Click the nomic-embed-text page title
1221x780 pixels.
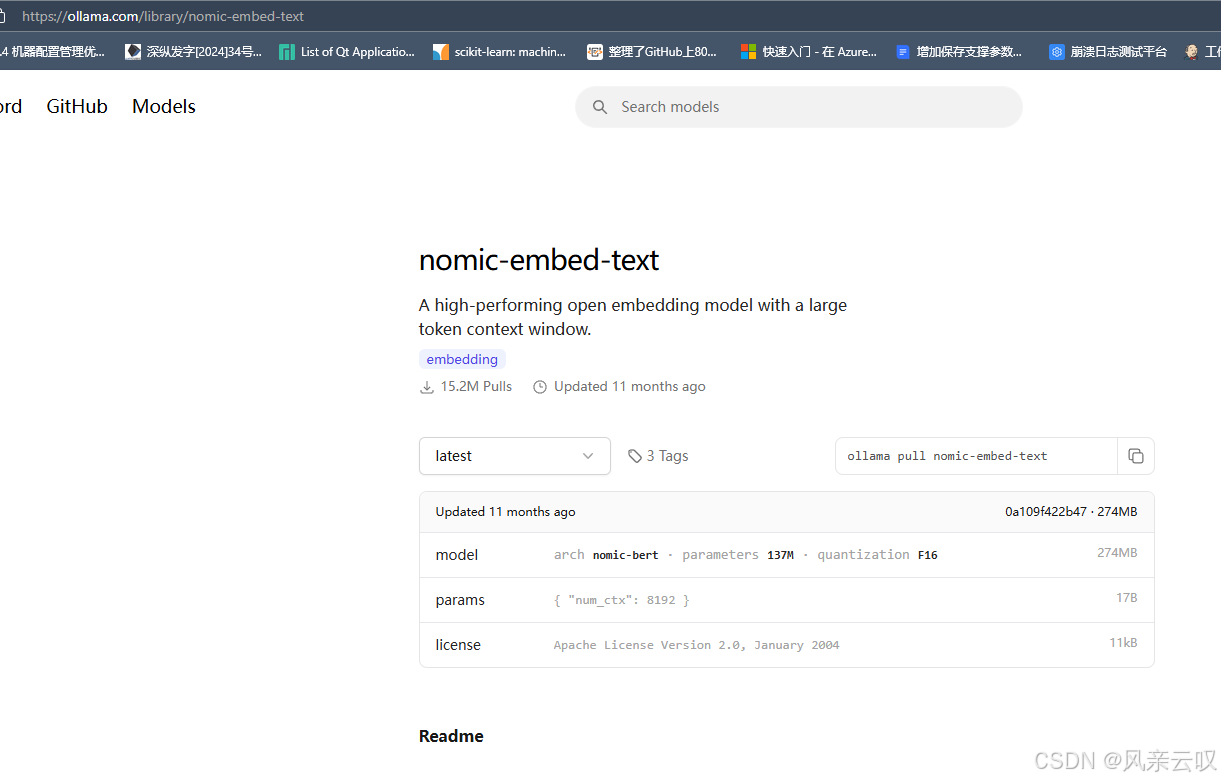539,260
